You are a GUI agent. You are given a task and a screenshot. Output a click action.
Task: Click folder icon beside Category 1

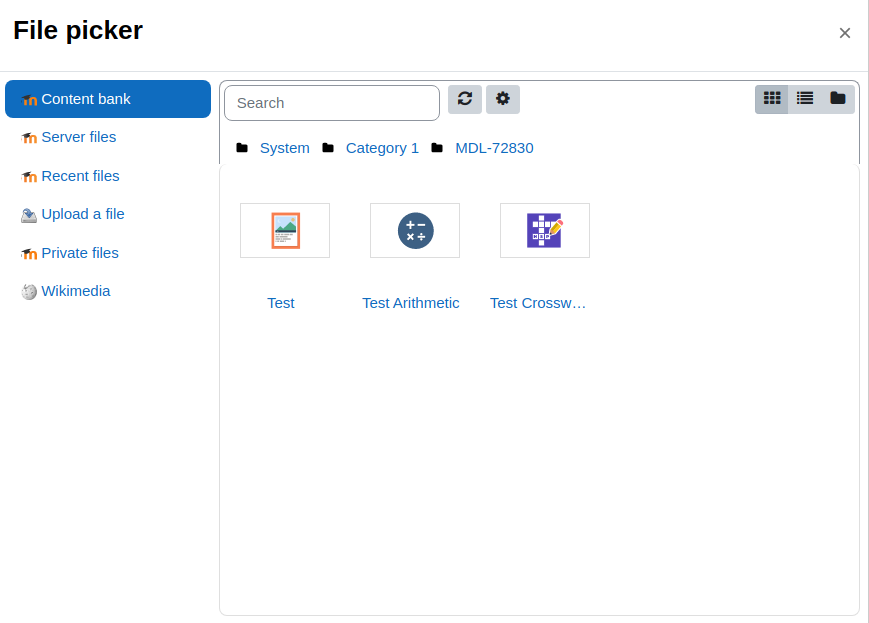(328, 148)
